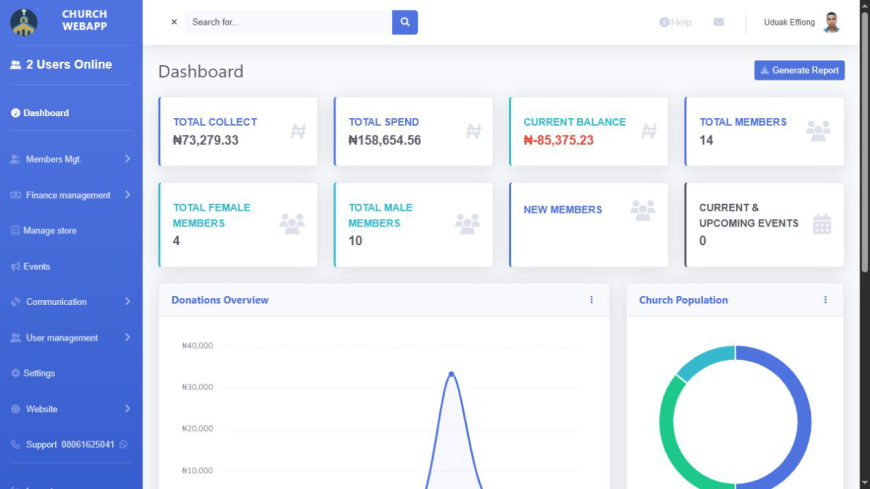Image resolution: width=870 pixels, height=489 pixels.
Task: Click the X beside the search field
Action: click(174, 22)
